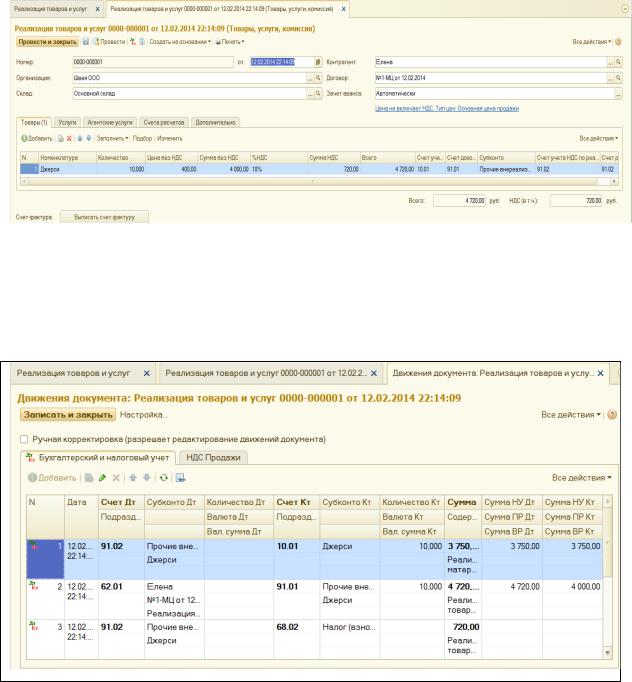This screenshot has width=632, height=682.
Task: Click the help question icon in Движения документа
Action: click(612, 415)
